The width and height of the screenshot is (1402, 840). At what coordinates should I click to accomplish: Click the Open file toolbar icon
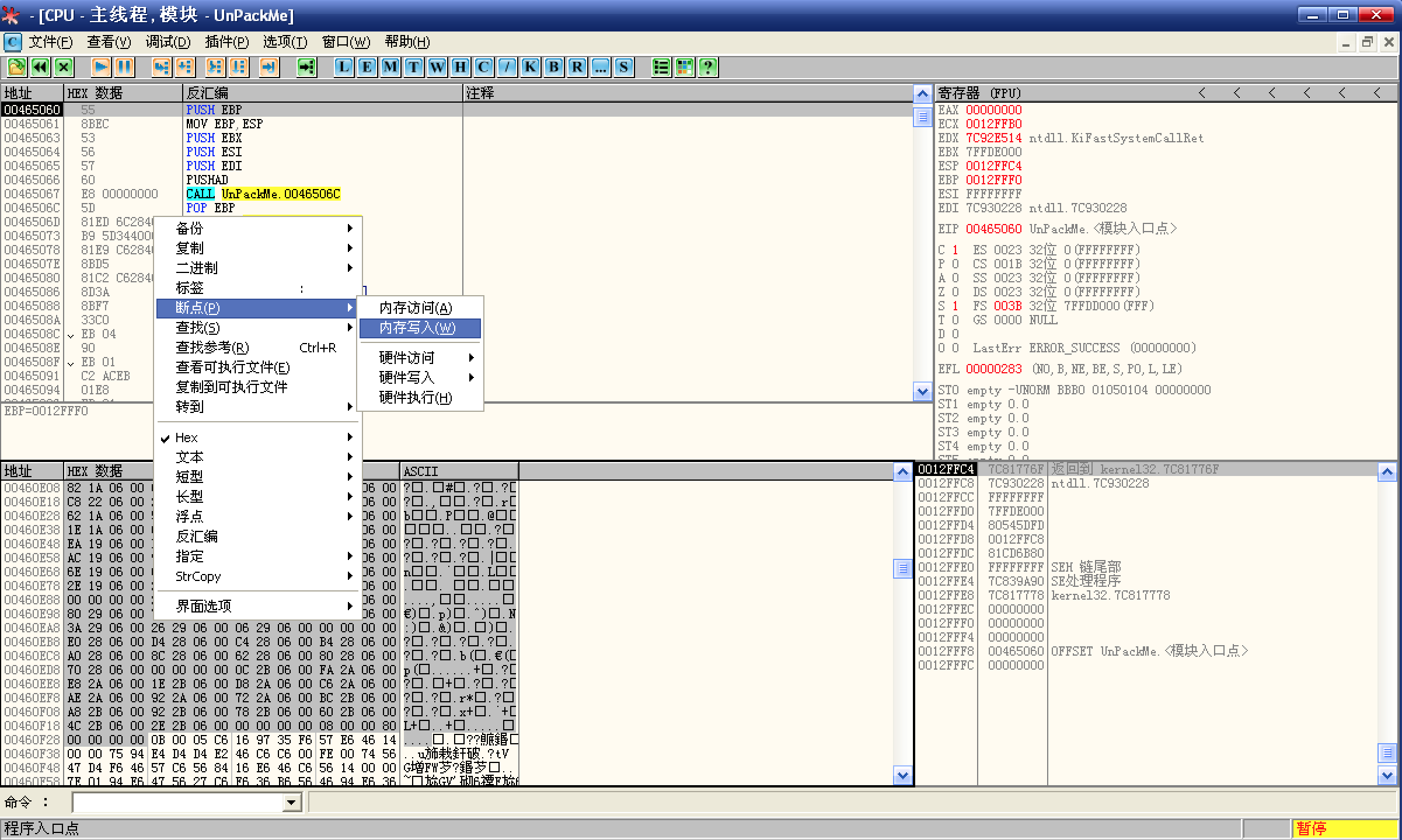(16, 67)
